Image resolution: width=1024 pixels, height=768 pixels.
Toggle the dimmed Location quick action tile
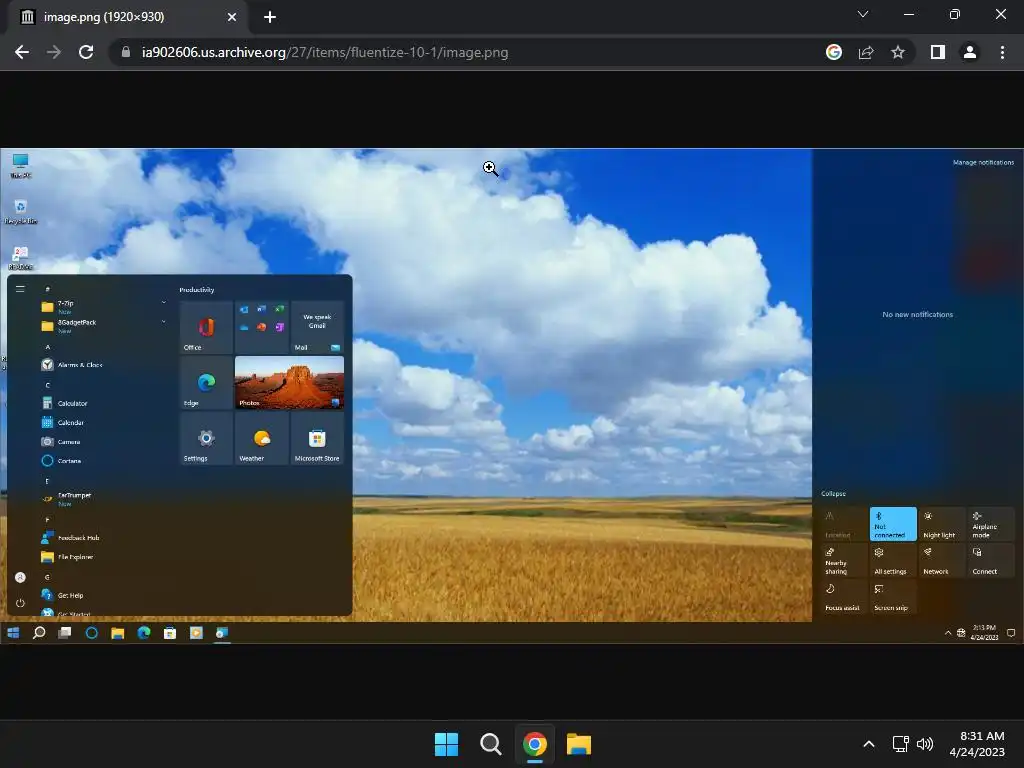[x=844, y=524]
